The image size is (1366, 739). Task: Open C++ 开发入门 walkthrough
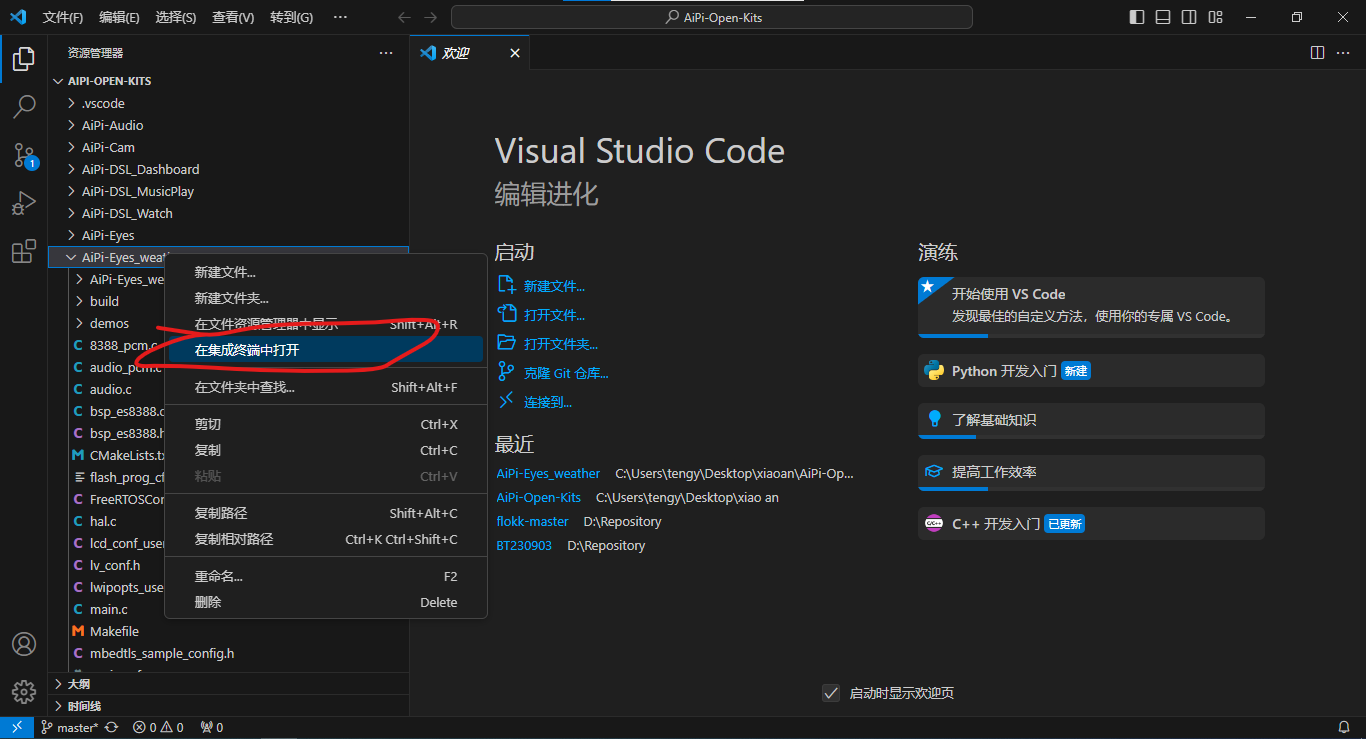tap(1091, 523)
